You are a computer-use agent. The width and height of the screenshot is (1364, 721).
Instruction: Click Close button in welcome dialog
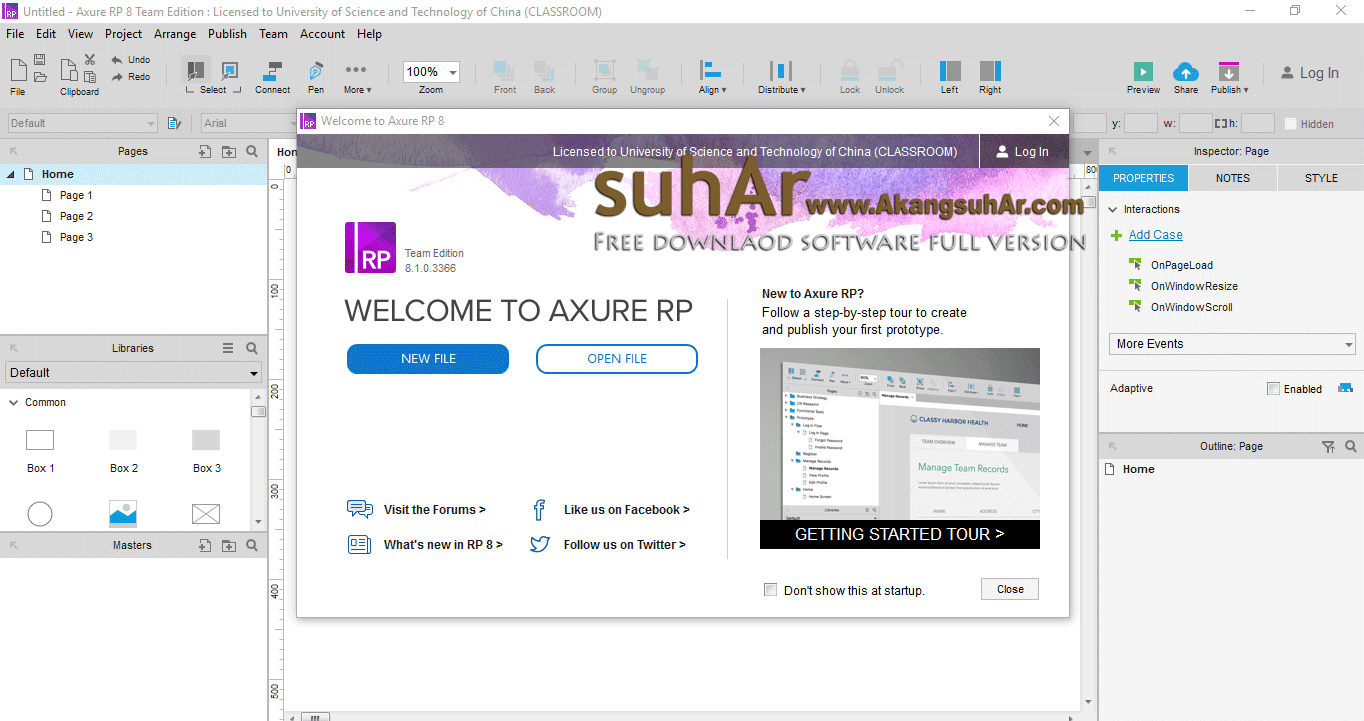coord(1010,589)
